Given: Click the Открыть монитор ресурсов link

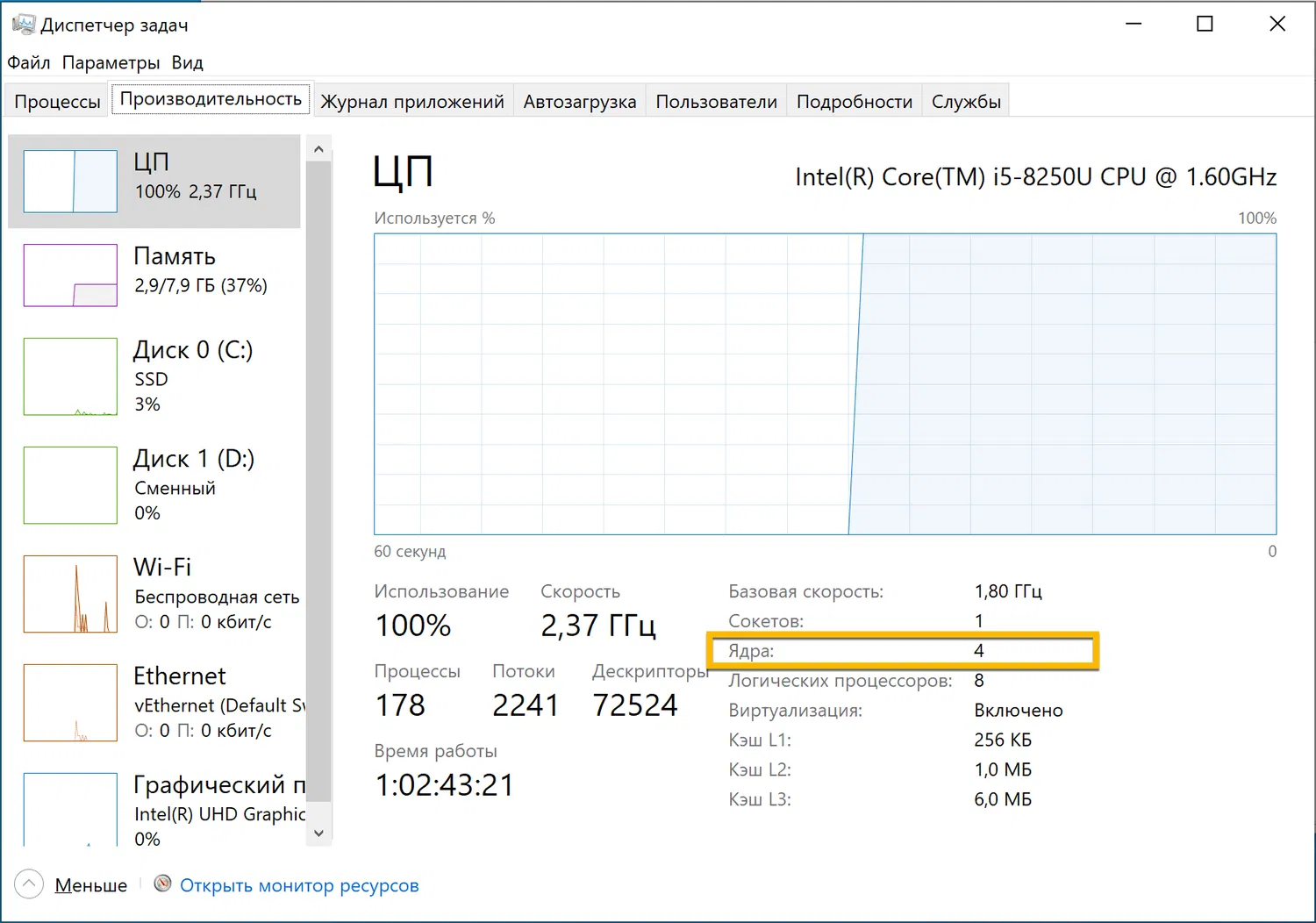Looking at the screenshot, I should tap(299, 885).
